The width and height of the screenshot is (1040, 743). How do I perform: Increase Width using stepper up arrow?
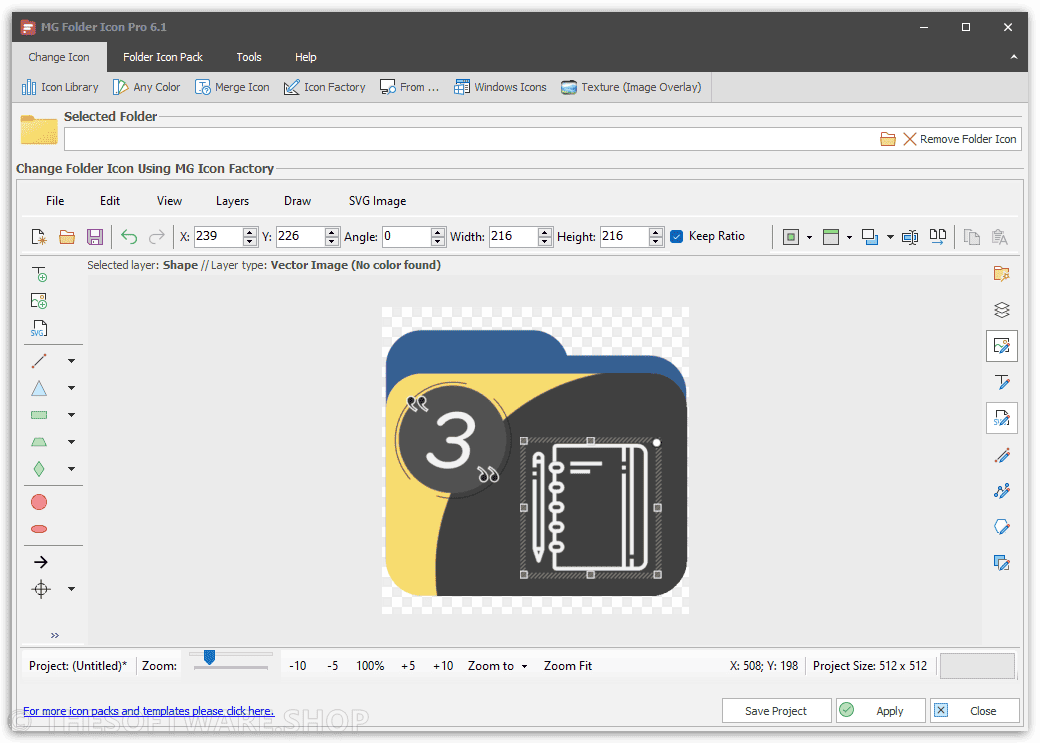click(x=545, y=232)
